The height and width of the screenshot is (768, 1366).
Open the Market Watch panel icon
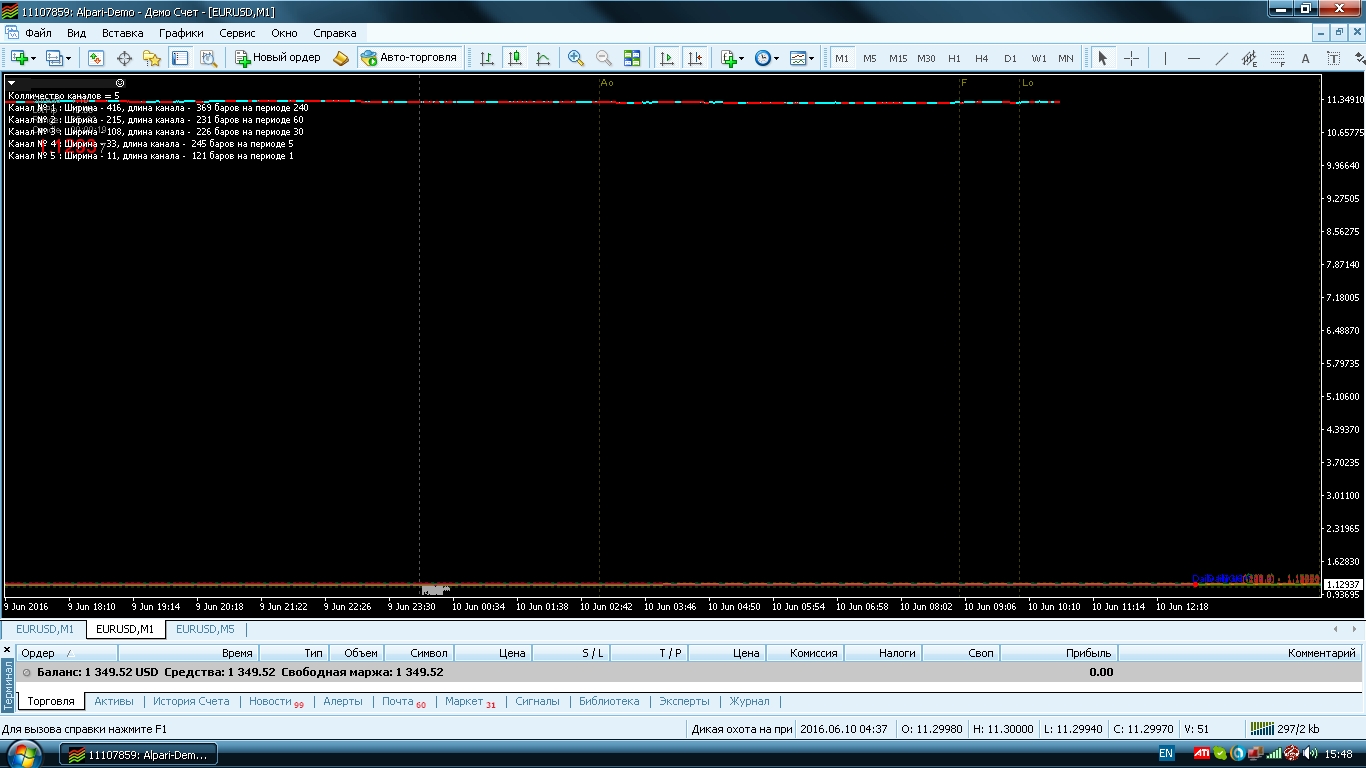pos(96,58)
